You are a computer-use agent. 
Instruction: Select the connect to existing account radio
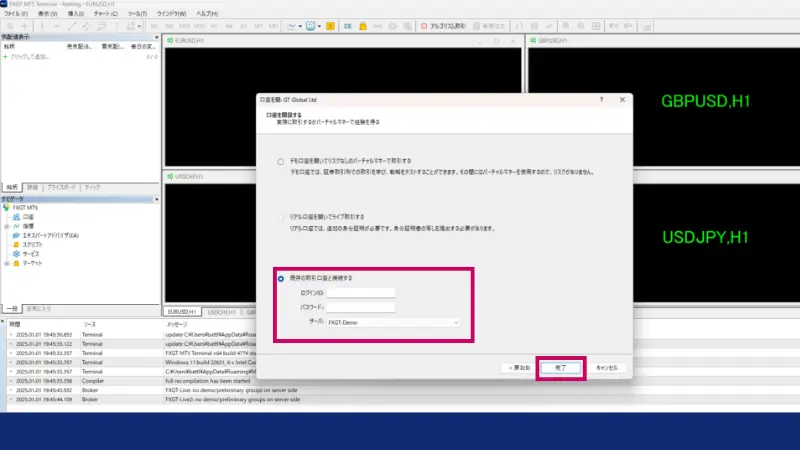point(280,277)
